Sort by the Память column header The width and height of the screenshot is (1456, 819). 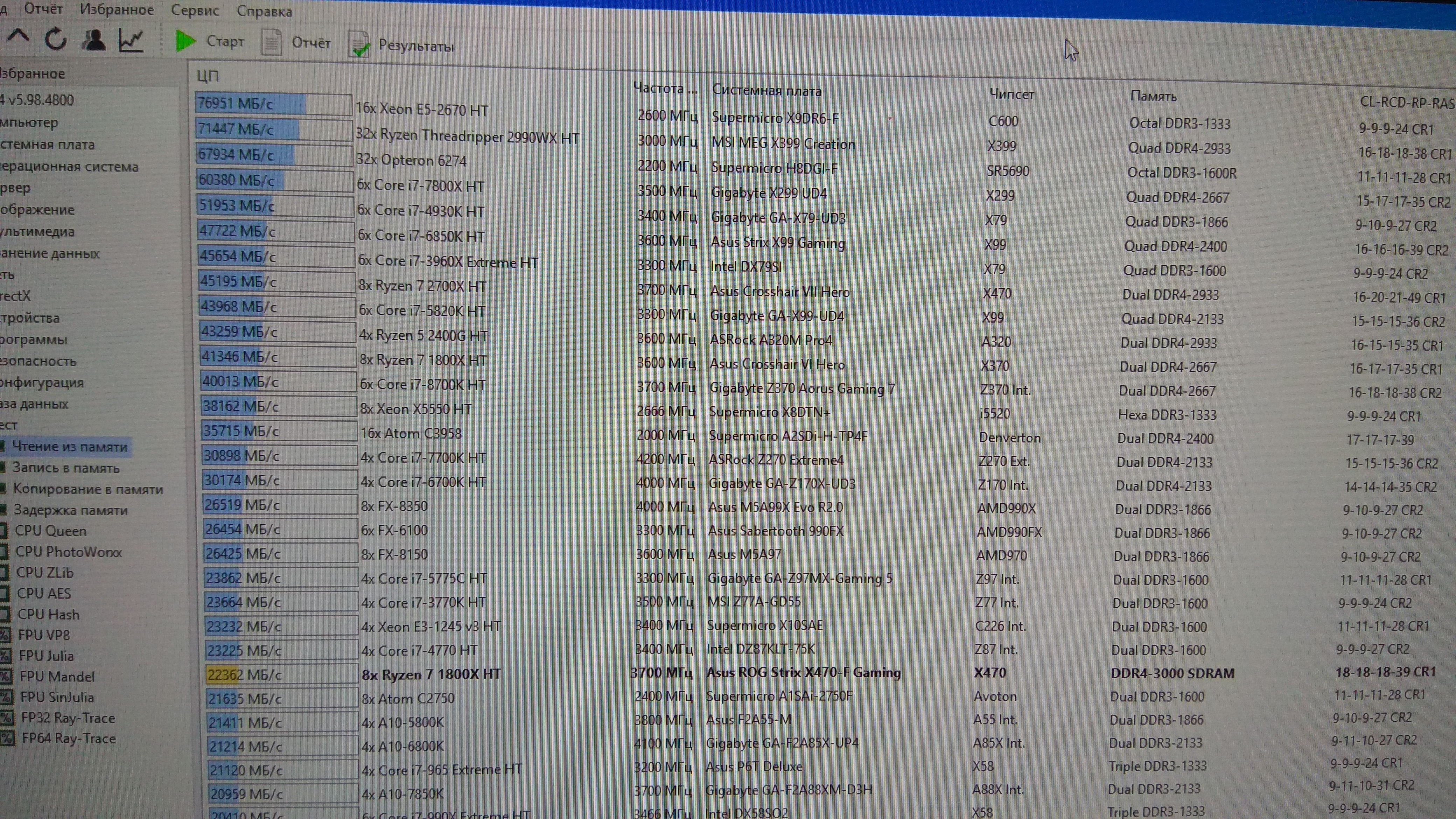1153,96
